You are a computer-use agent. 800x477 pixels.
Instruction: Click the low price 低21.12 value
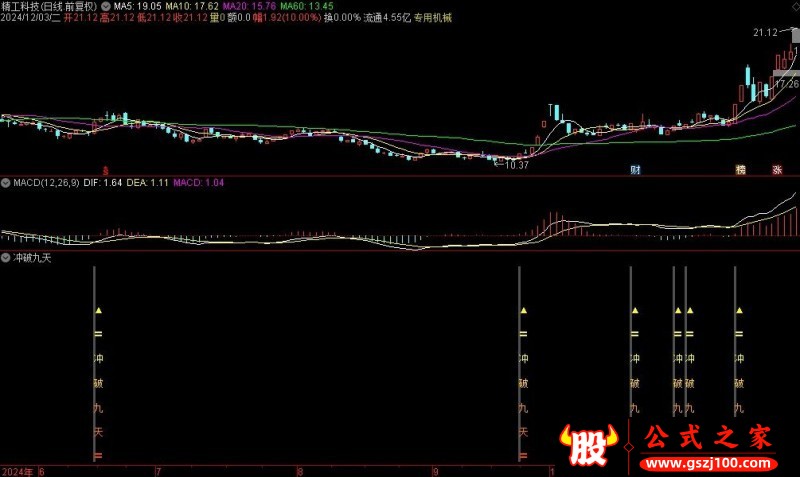[154, 18]
